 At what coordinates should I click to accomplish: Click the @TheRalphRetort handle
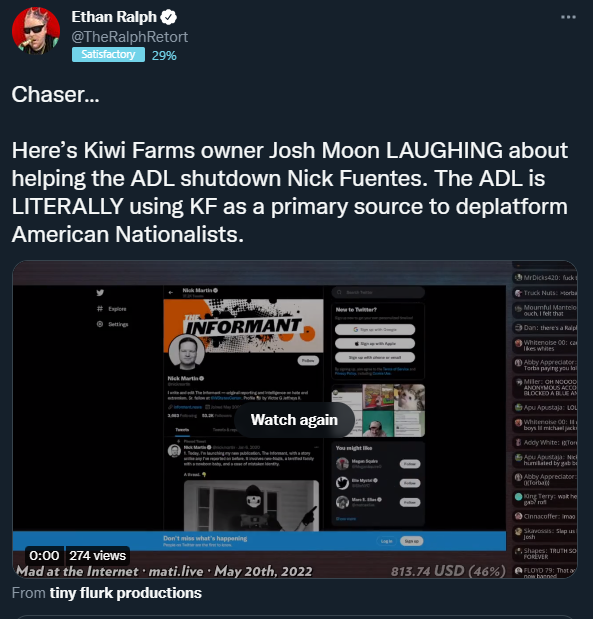coord(129,37)
